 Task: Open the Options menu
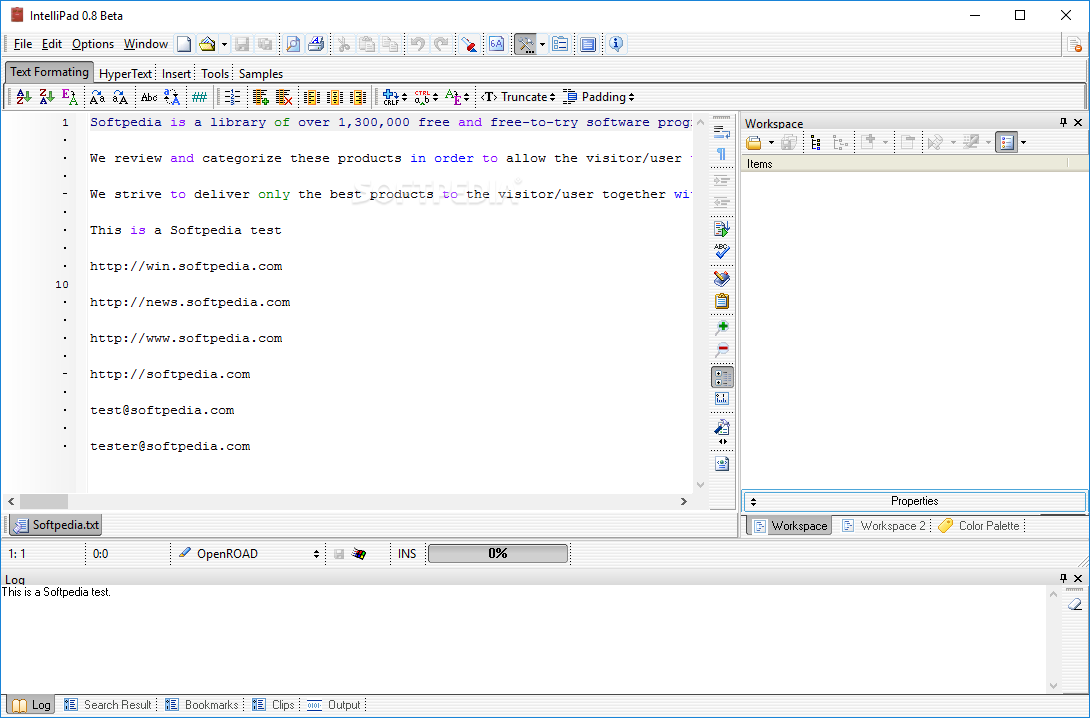(x=92, y=44)
